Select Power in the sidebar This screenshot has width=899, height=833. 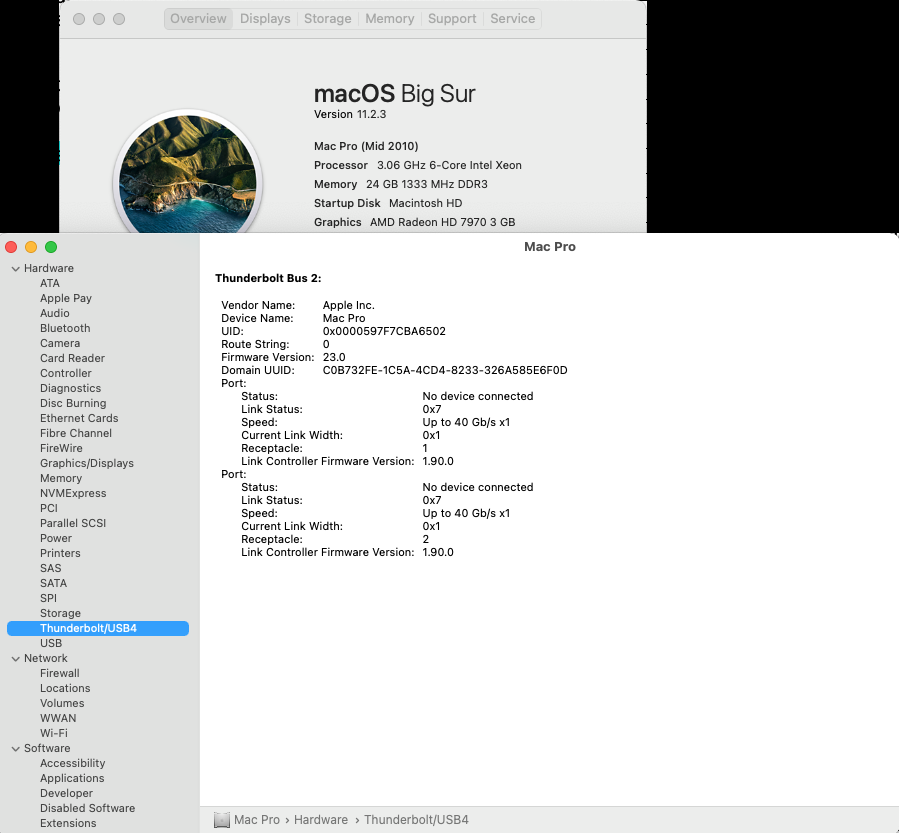(56, 538)
